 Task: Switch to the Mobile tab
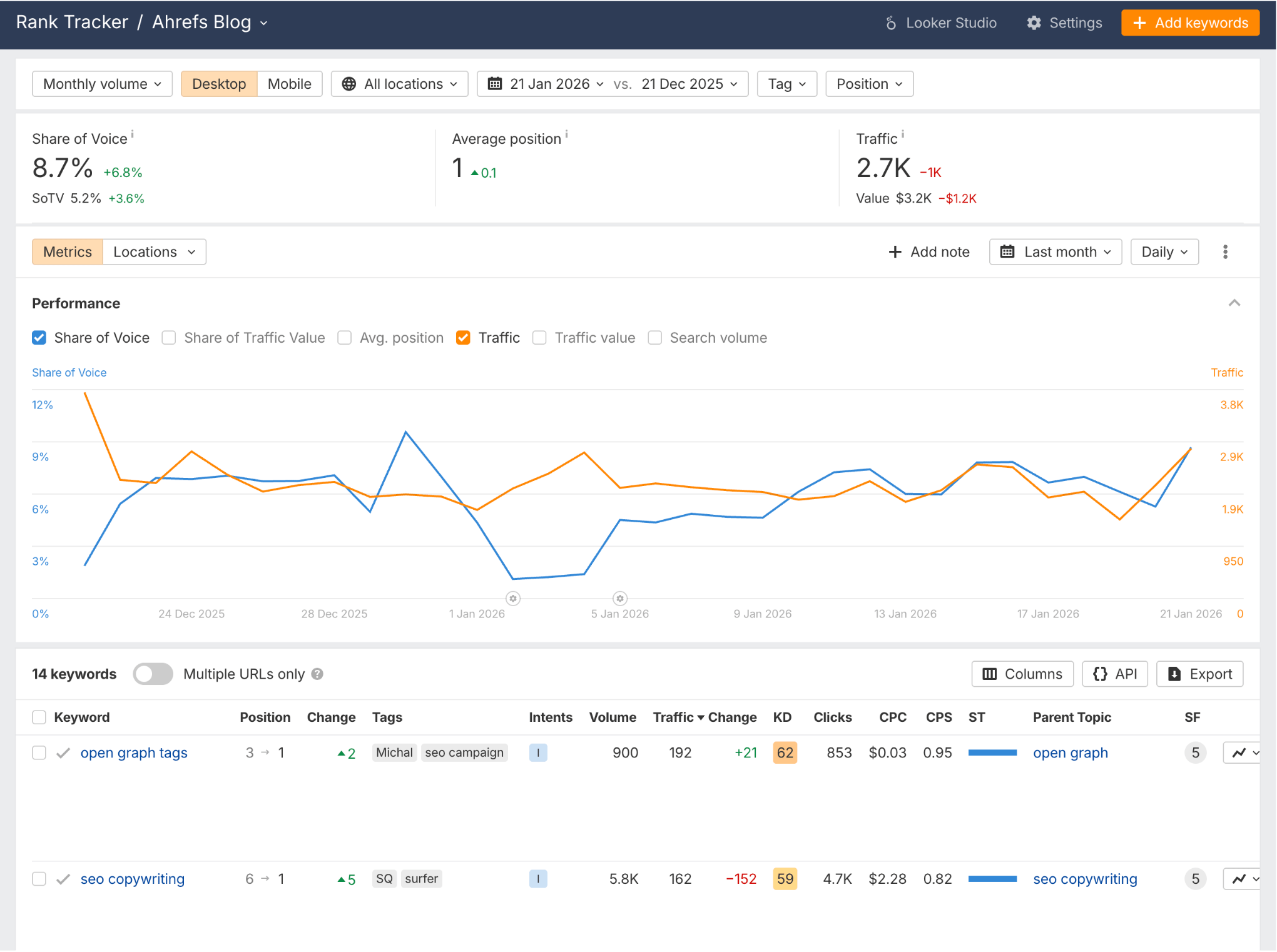click(x=289, y=83)
